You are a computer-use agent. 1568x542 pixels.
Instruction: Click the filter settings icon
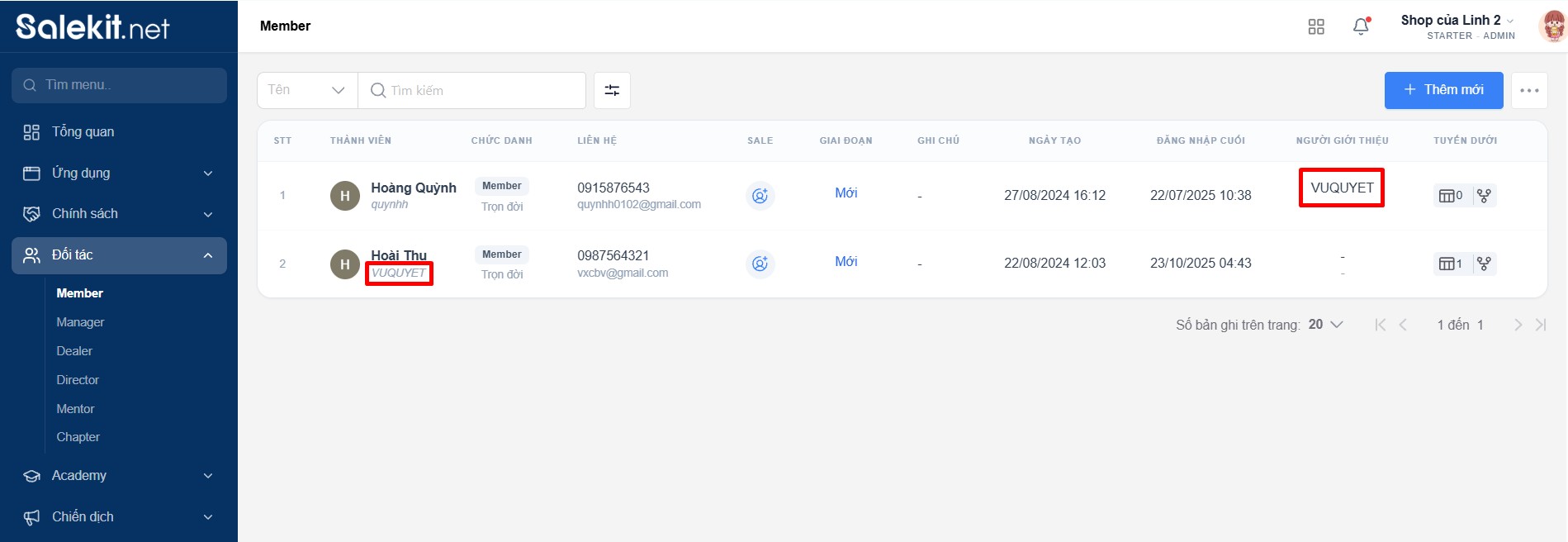(x=612, y=90)
